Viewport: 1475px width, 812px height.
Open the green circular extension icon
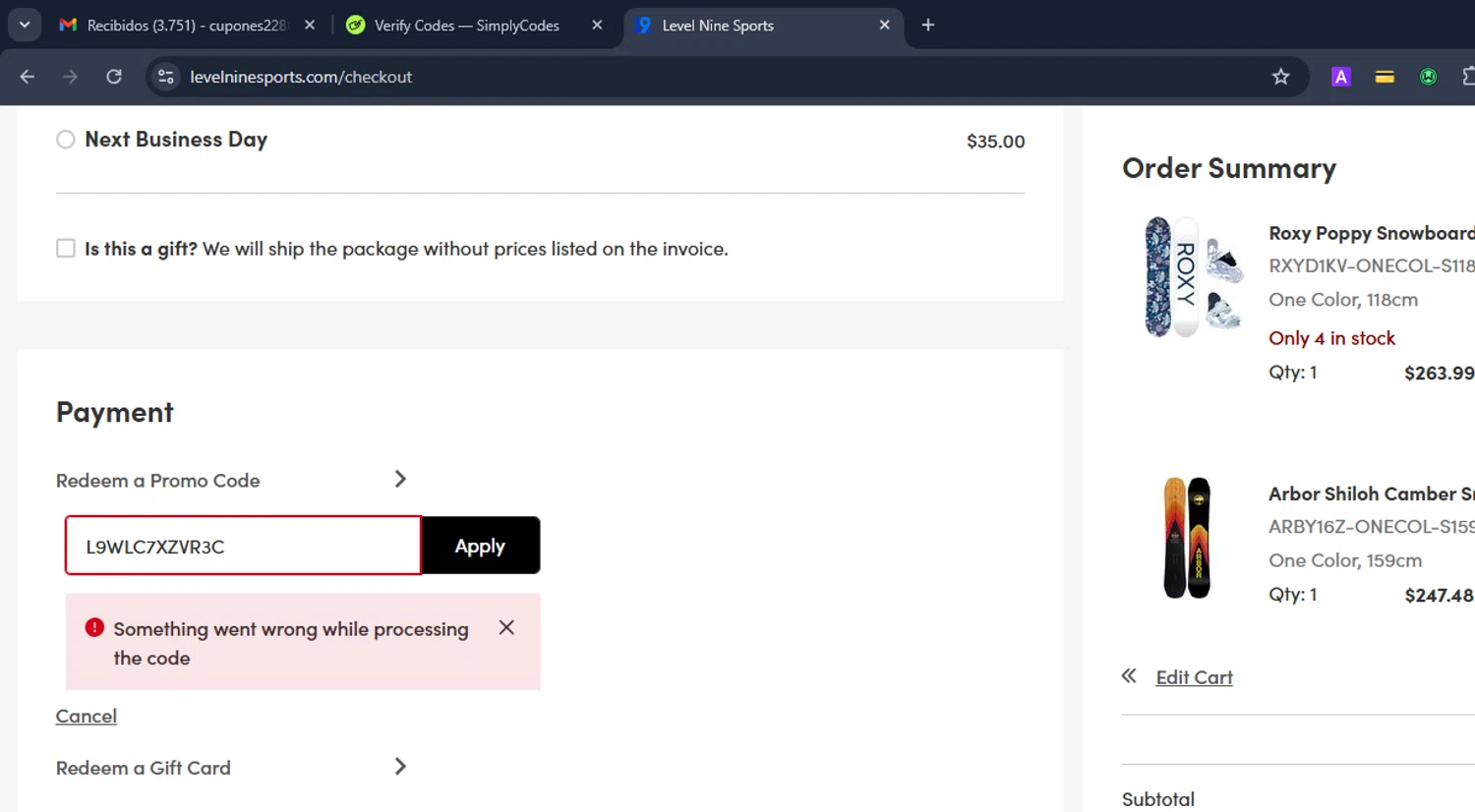click(x=1428, y=77)
